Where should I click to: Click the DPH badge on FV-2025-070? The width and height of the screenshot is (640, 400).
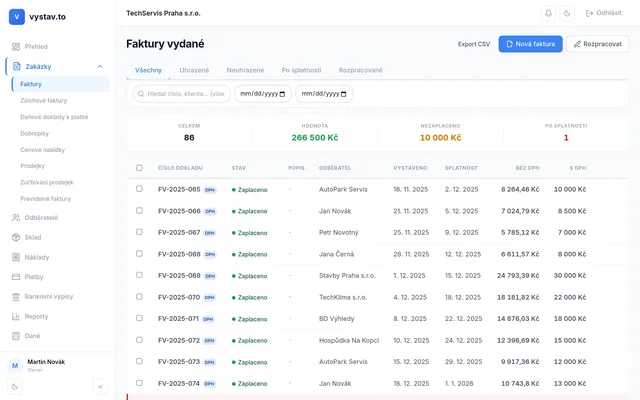209,298
